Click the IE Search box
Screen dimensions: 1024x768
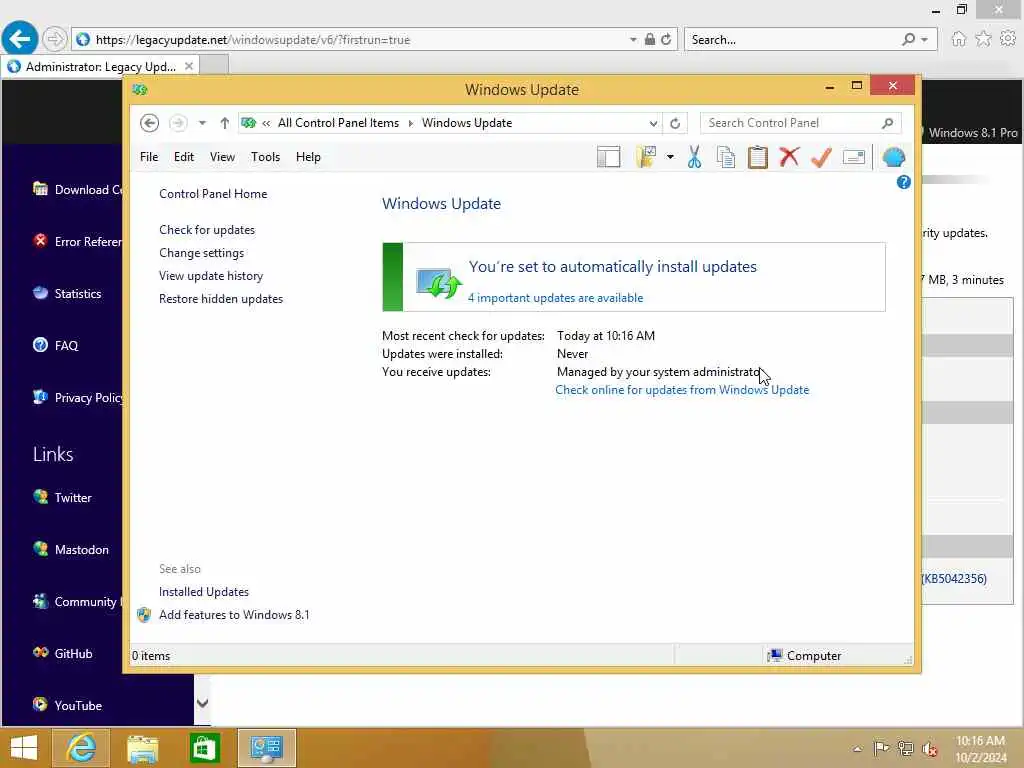pos(794,40)
